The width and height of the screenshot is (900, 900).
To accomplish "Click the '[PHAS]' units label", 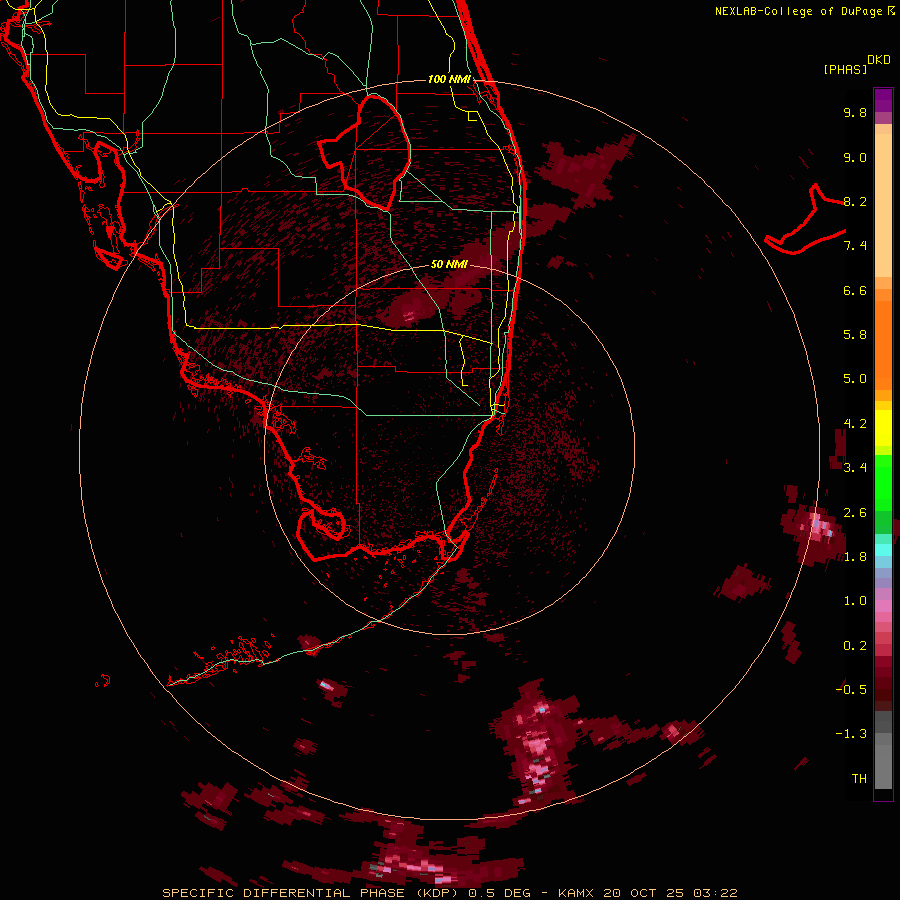I will 845,69.
